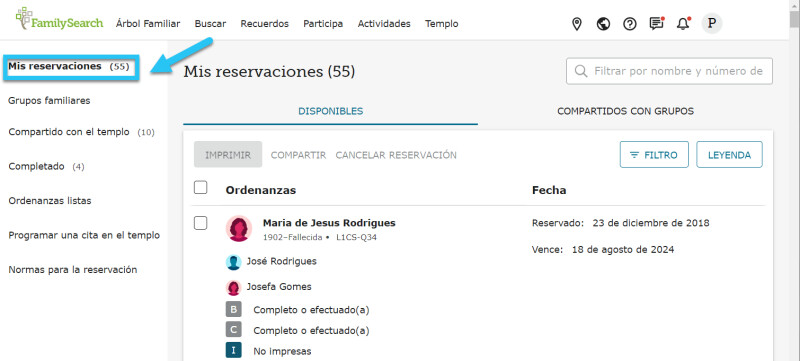Open the Participa menu
Image resolution: width=800 pixels, height=361 pixels.
[323, 23]
